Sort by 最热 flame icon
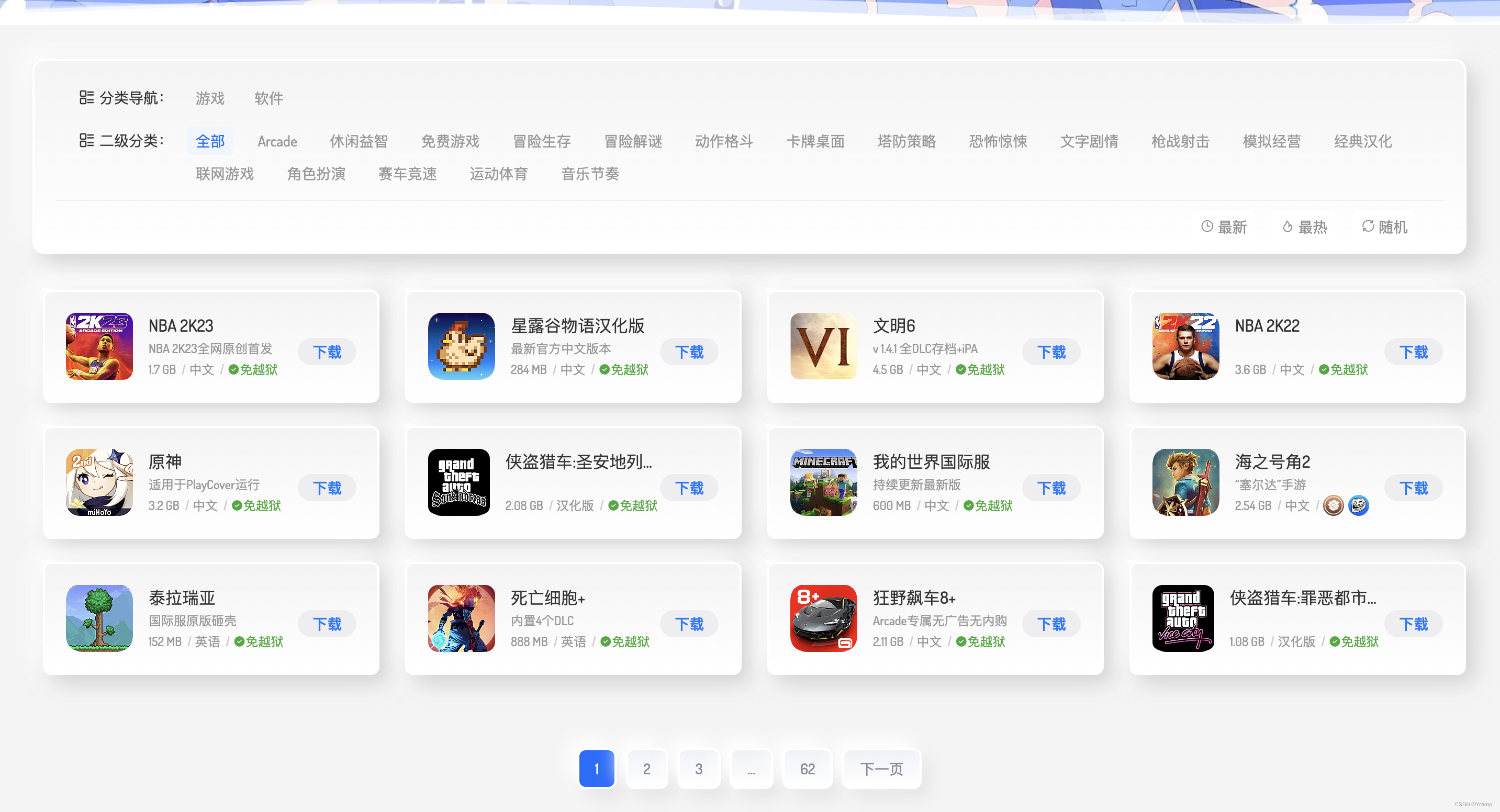Screen dimensions: 1500x812 tap(1288, 227)
